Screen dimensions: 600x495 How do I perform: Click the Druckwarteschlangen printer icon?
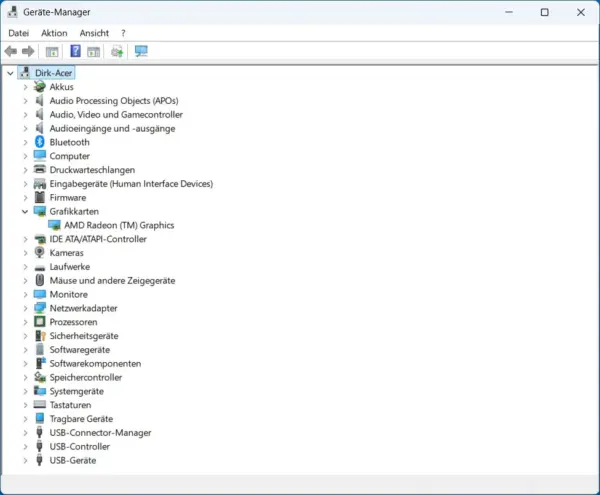tap(39, 169)
